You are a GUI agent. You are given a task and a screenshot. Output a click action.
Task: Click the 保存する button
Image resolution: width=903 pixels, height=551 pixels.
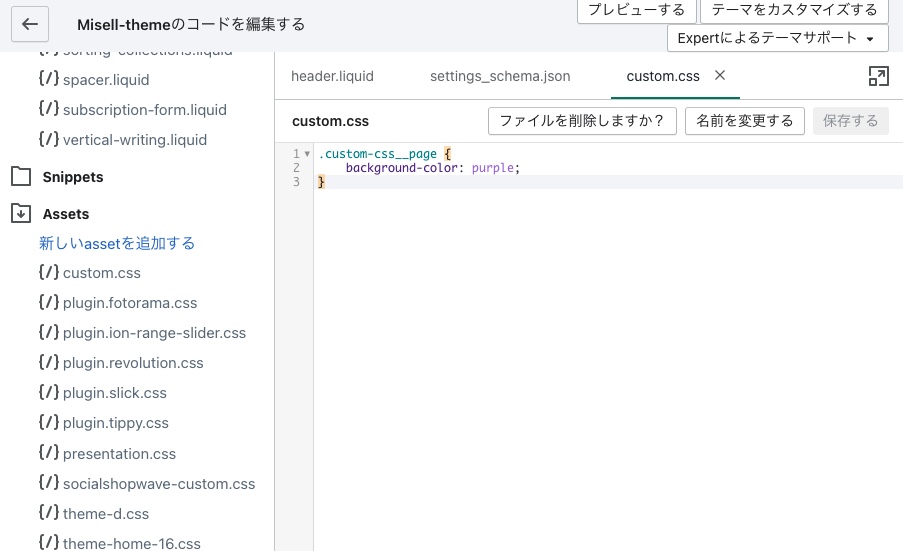(851, 121)
